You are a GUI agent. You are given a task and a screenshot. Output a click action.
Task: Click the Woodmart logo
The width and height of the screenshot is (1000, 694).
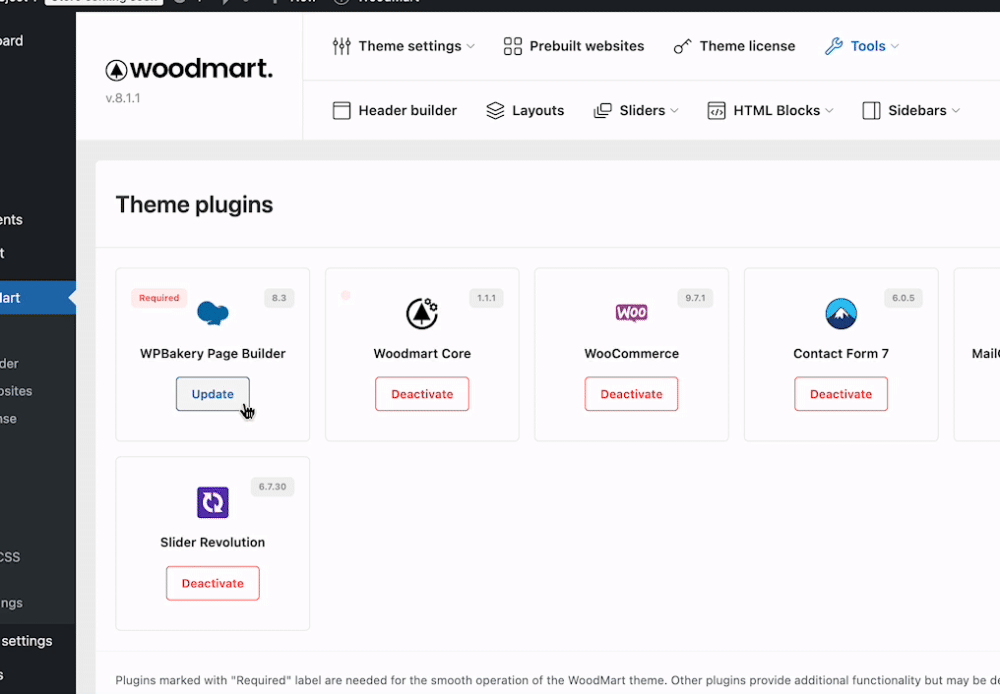point(189,69)
